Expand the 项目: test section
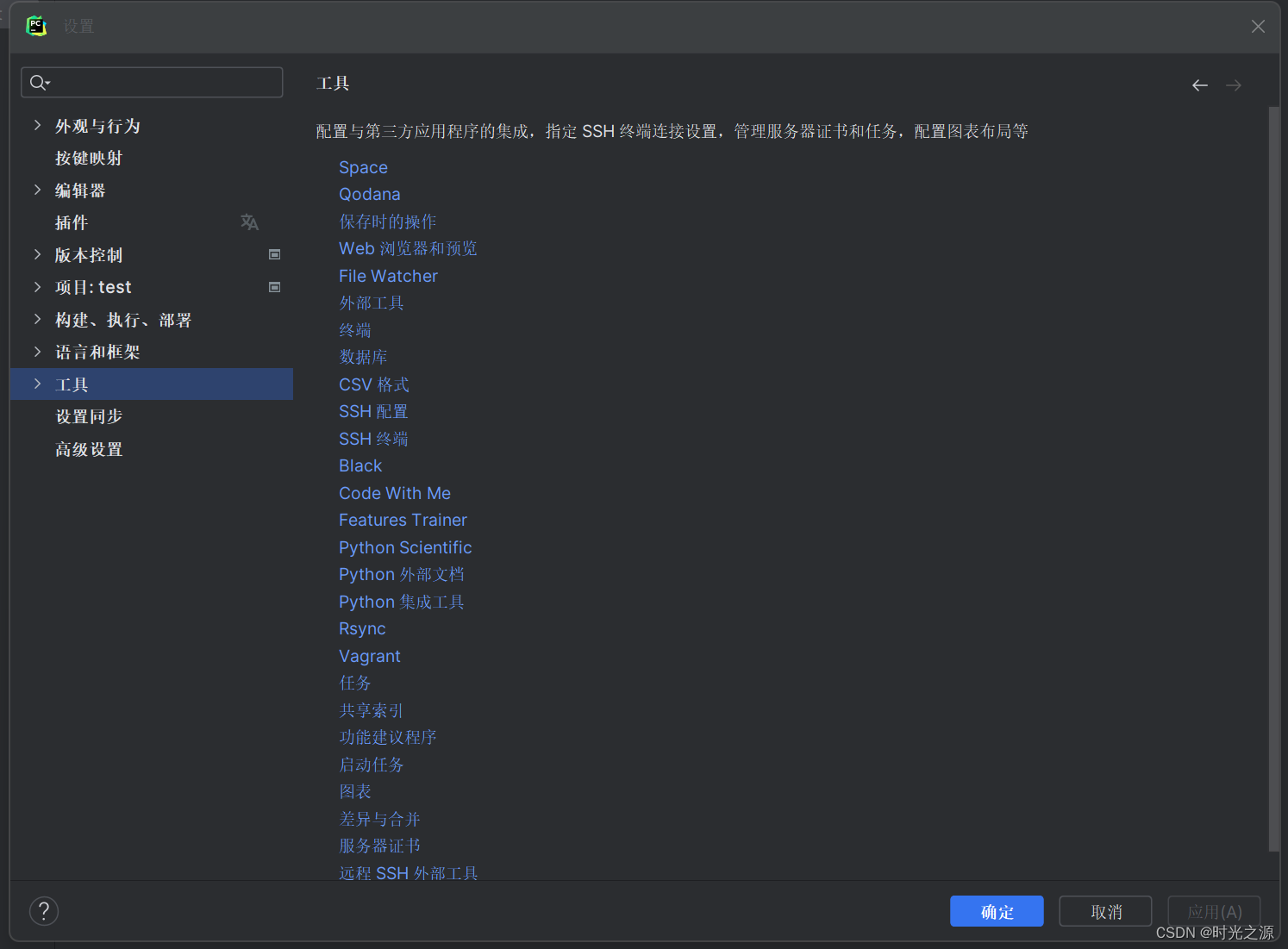The image size is (1288, 949). tap(37, 287)
